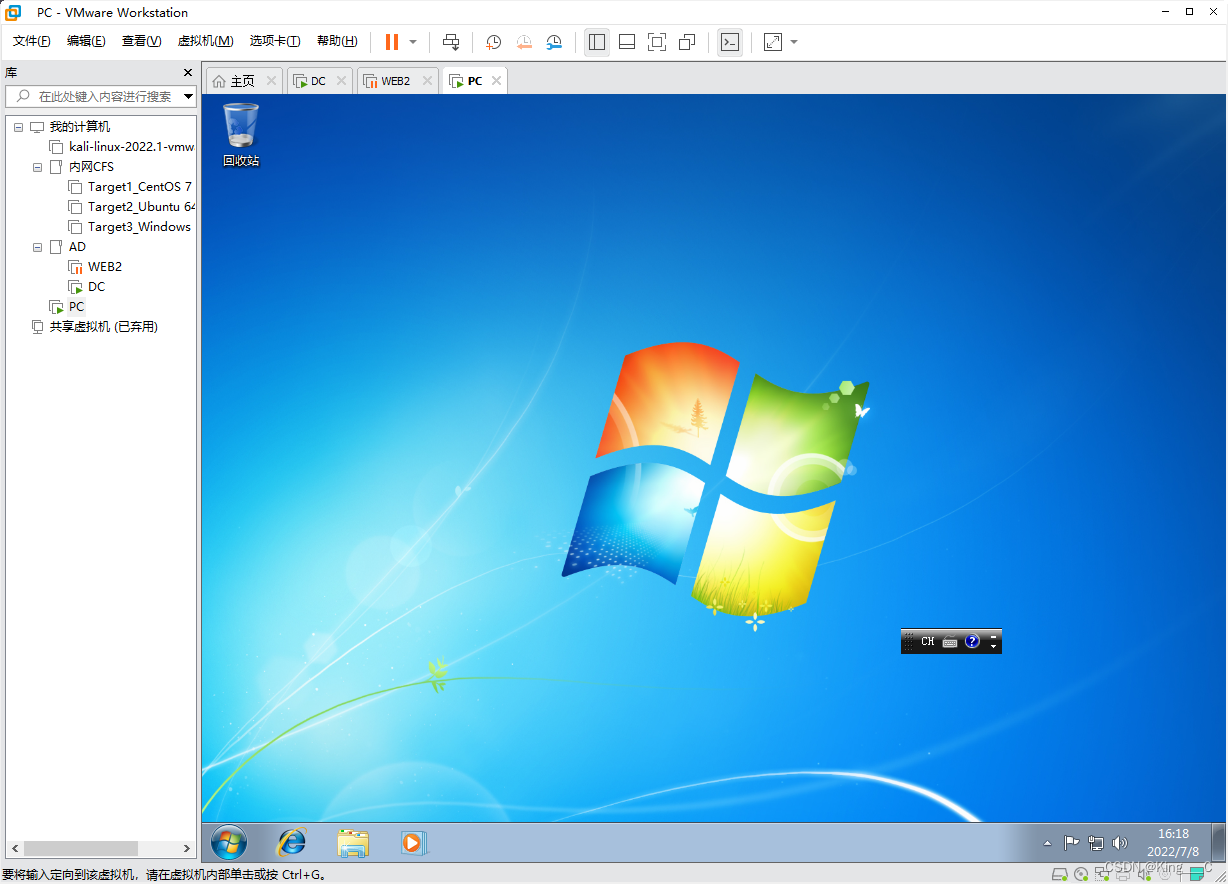Click the VMware hard disk status icon
Viewport: 1228px width, 884px height.
click(1060, 874)
